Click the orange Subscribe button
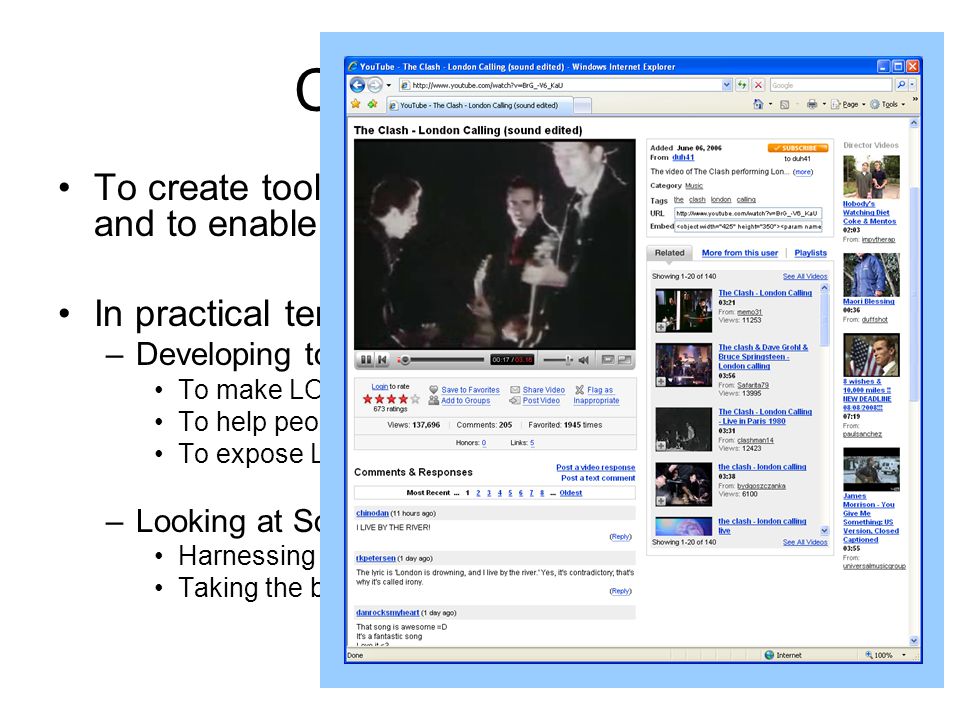 798,148
